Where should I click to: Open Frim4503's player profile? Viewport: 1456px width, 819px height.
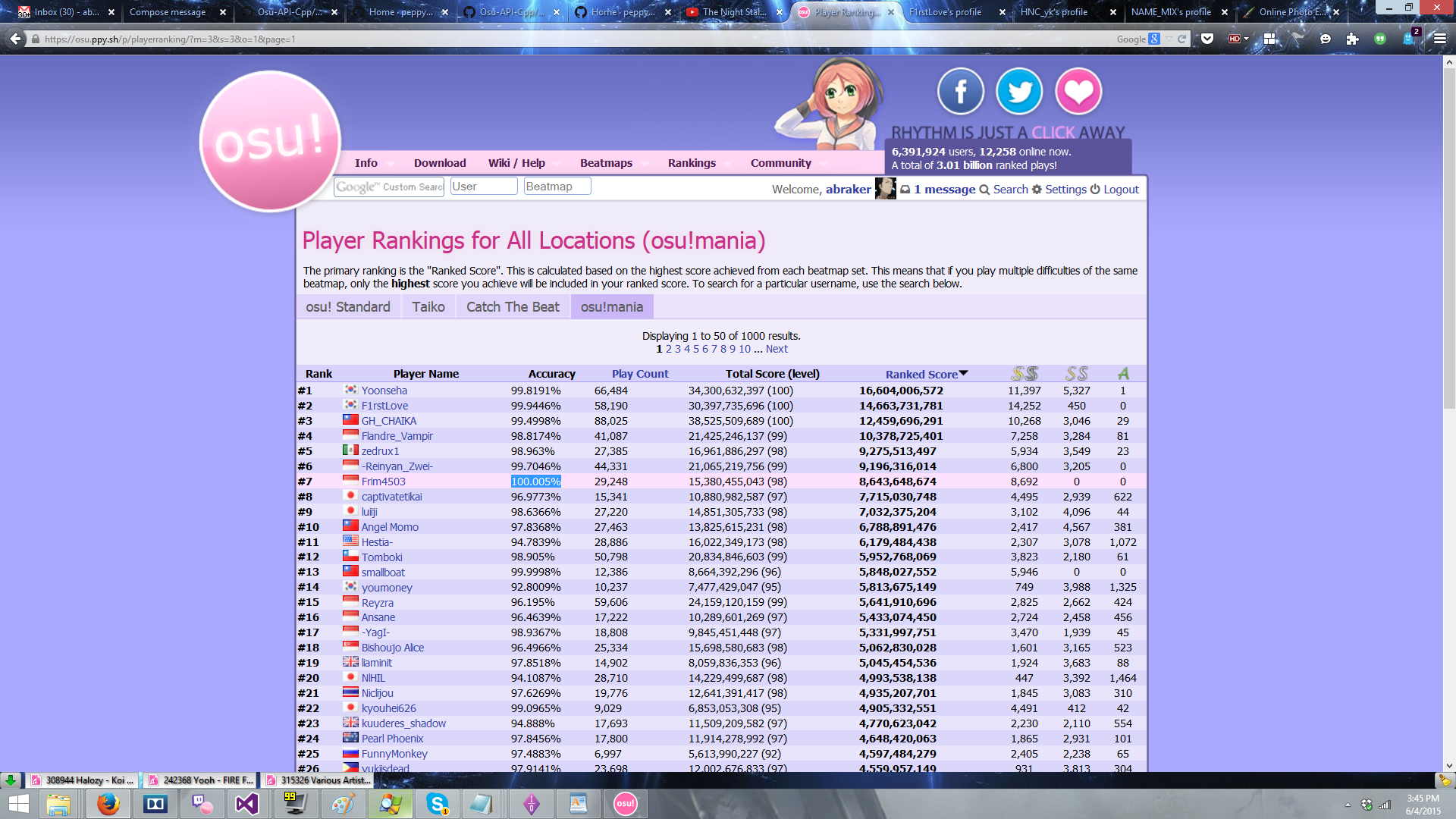[x=383, y=482]
